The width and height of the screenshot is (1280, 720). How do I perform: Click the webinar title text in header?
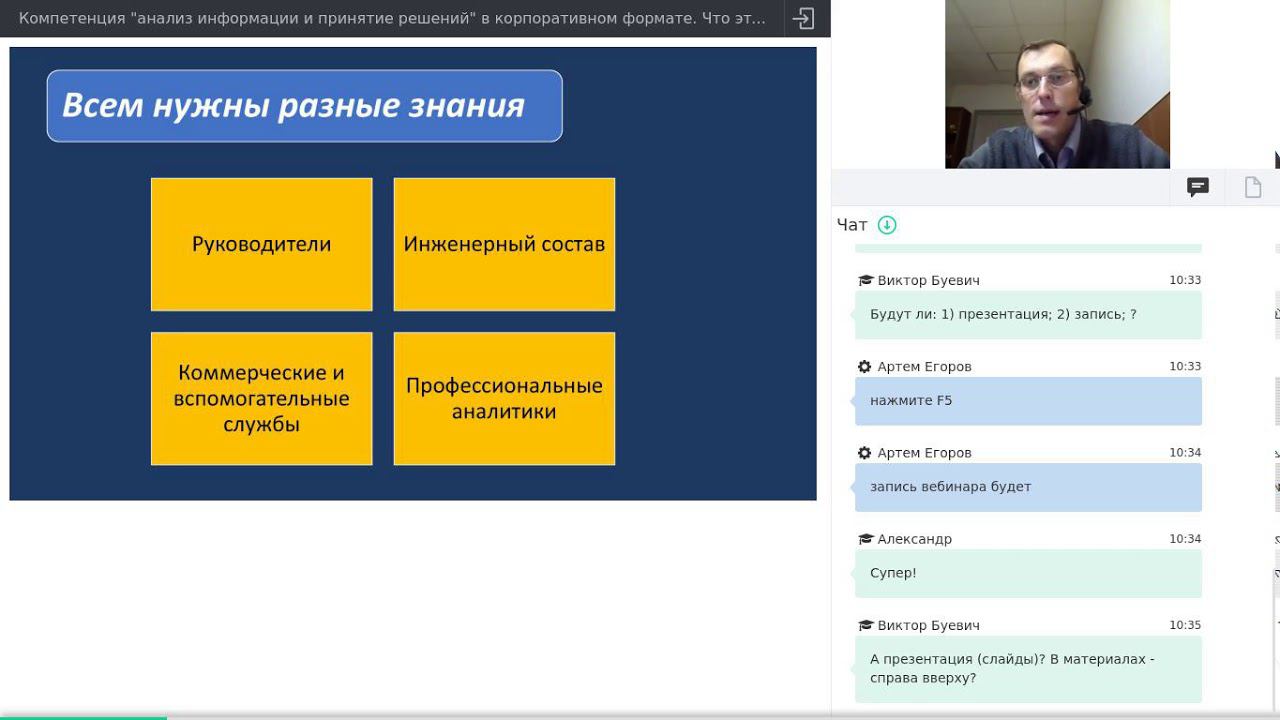(392, 18)
